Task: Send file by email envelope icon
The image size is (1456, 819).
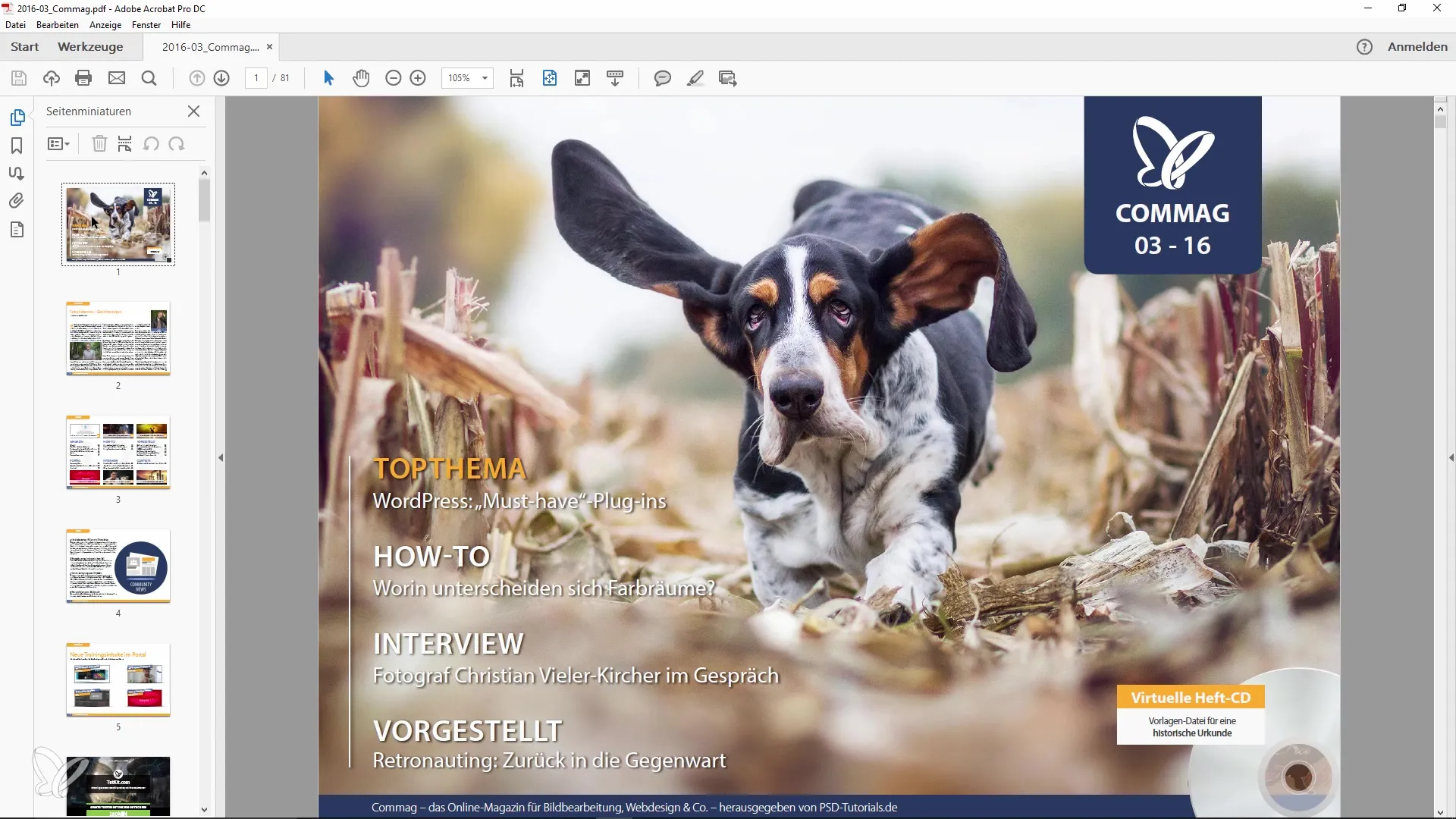Action: [117, 78]
